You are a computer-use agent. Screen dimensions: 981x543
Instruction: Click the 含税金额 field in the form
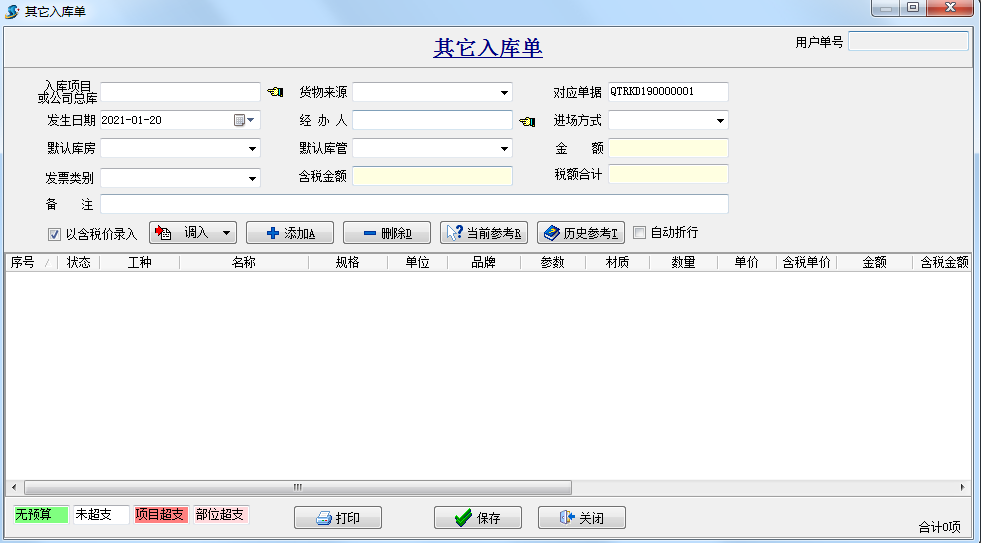432,176
